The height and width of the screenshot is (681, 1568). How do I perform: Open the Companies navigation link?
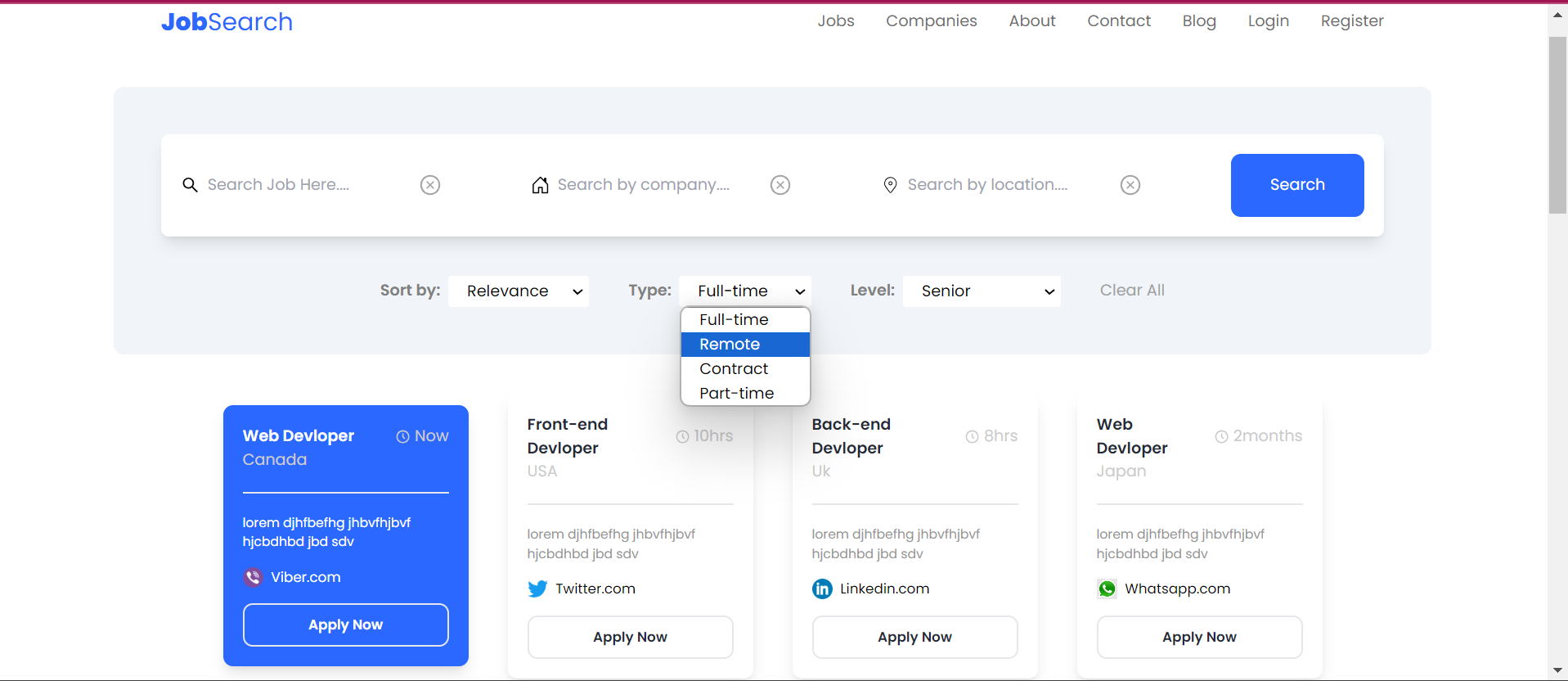coord(931,21)
